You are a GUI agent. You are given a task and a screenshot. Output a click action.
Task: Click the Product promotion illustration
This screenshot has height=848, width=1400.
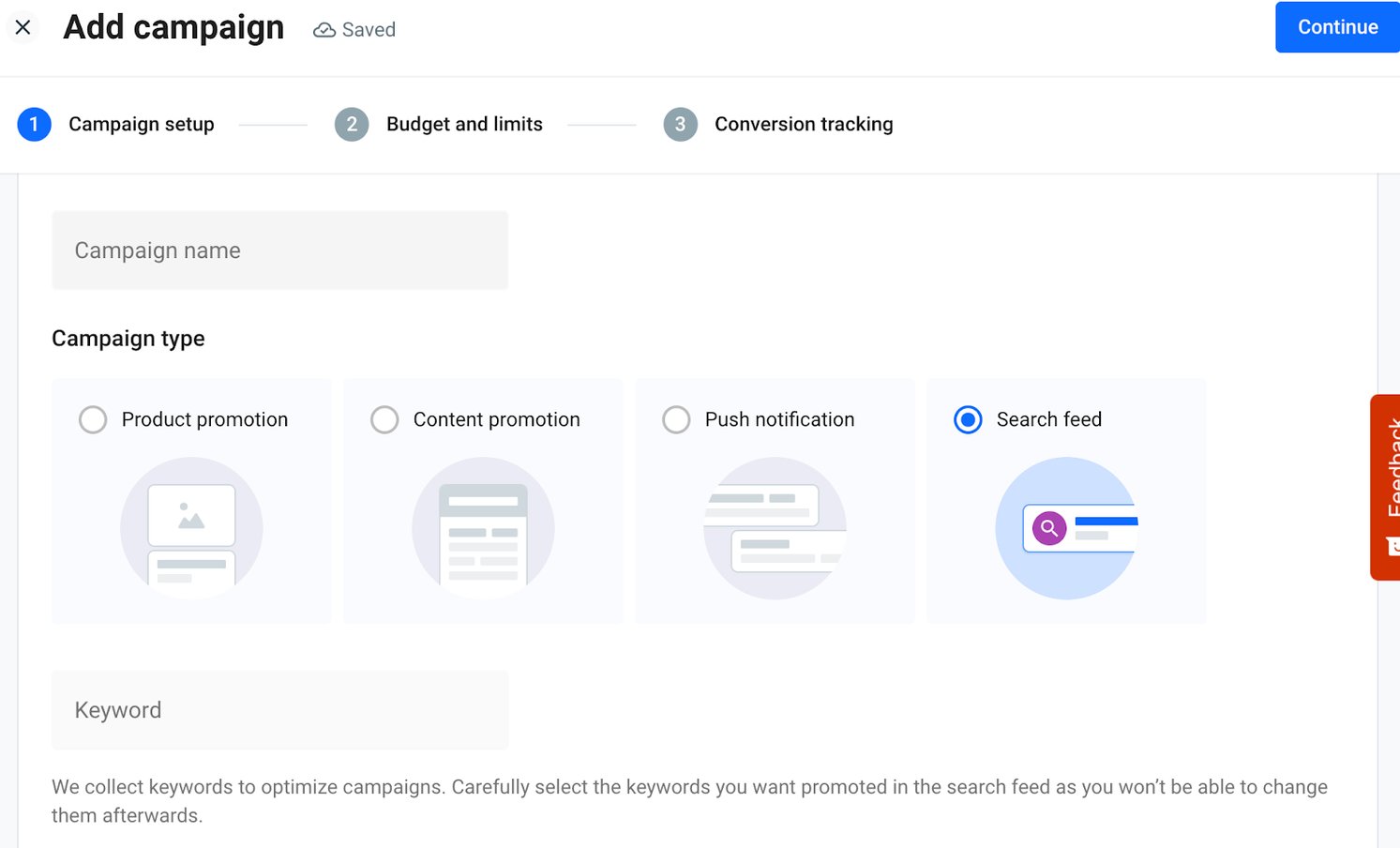pyautogui.click(x=191, y=528)
